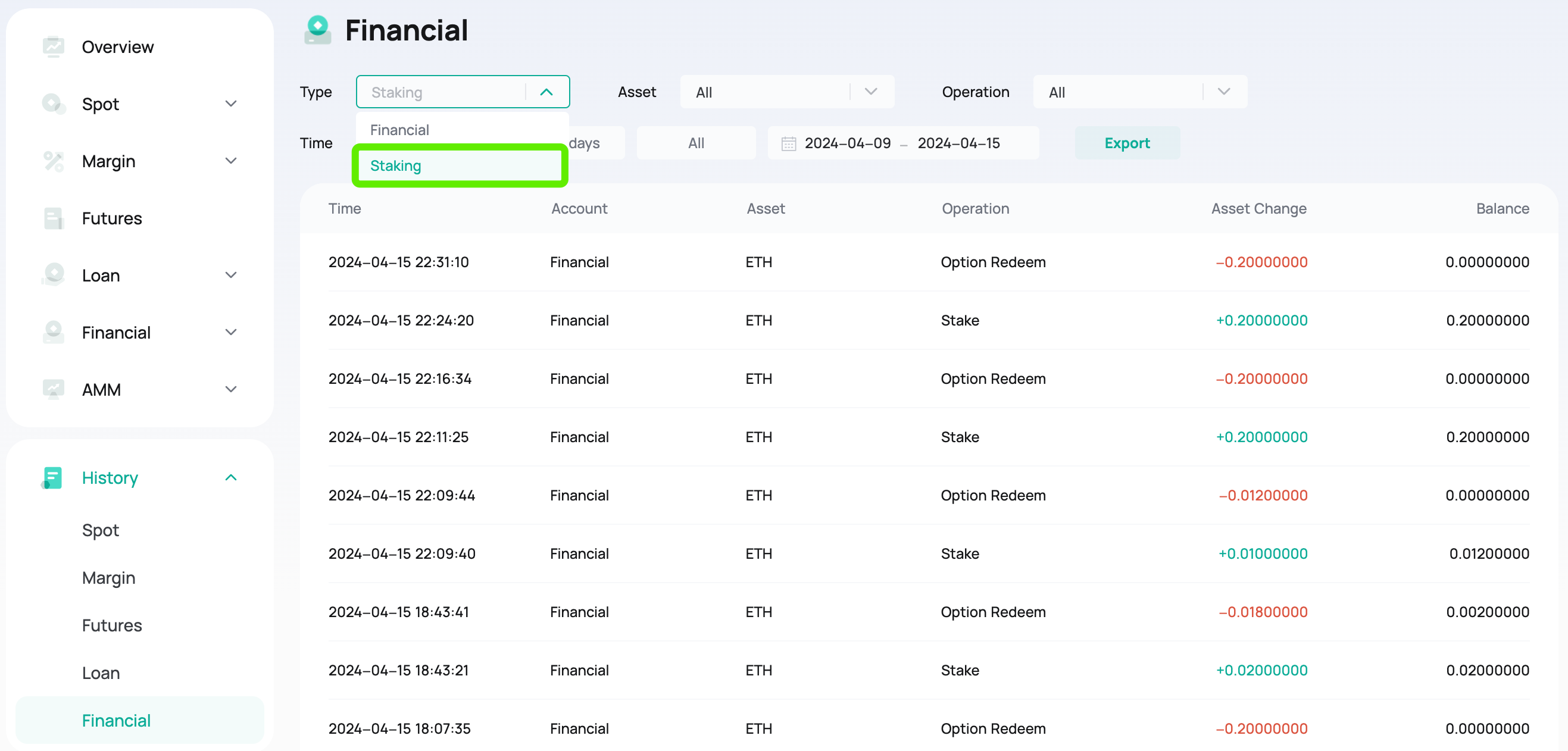Click the Asset Change column header
The image size is (1568, 751).
1258,208
